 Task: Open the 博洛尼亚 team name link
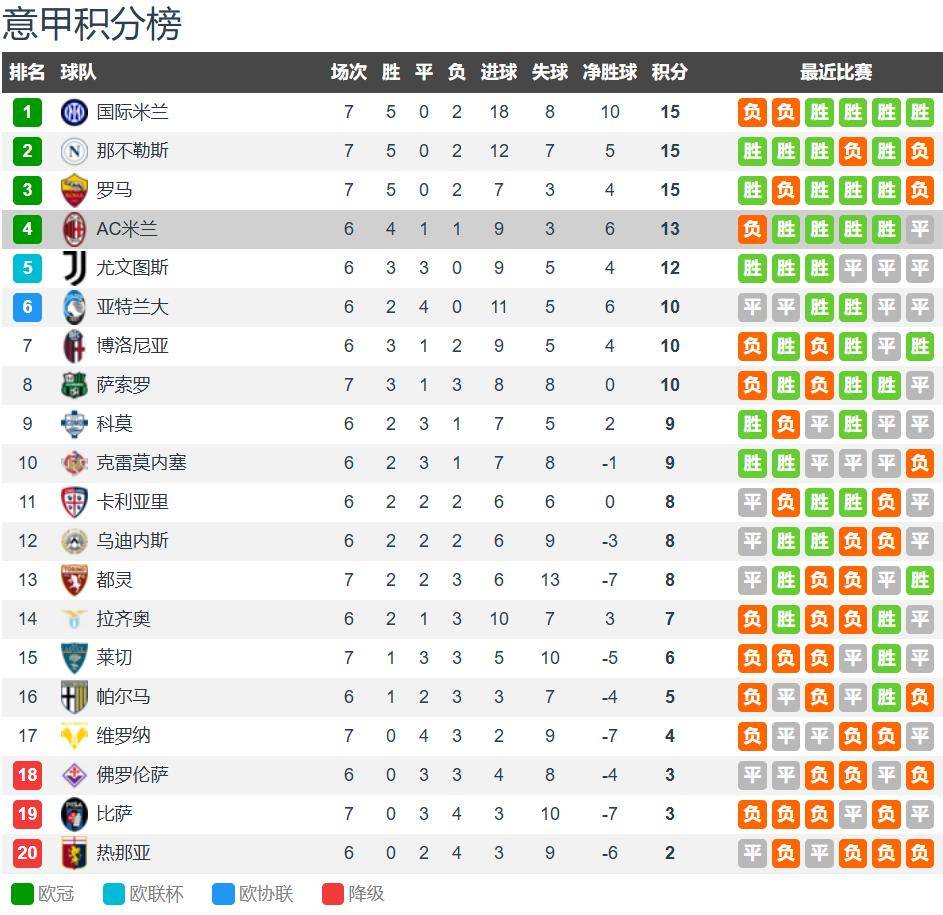pos(132,346)
